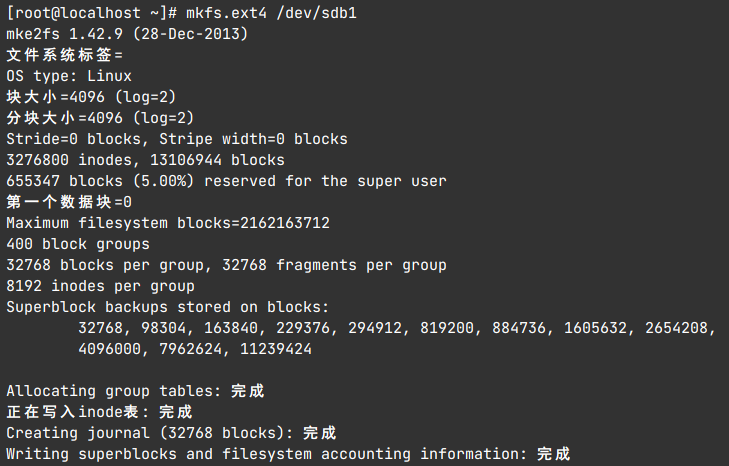Click the '400 block groups' line

(77, 244)
